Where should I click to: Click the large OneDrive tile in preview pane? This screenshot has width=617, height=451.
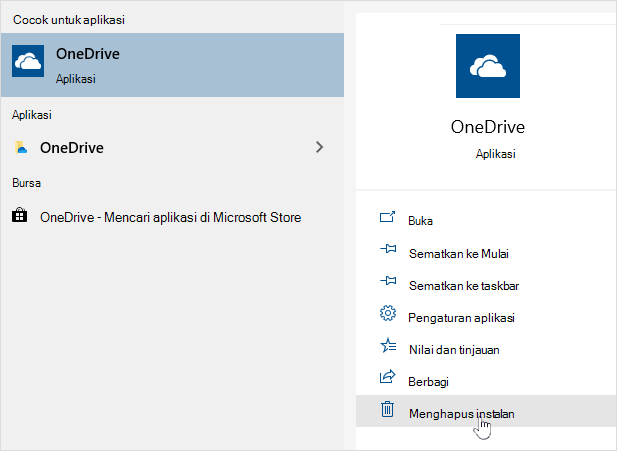click(488, 66)
